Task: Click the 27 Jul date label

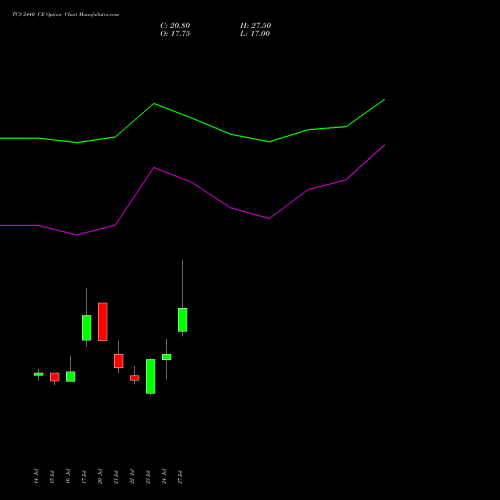Action: [180, 476]
